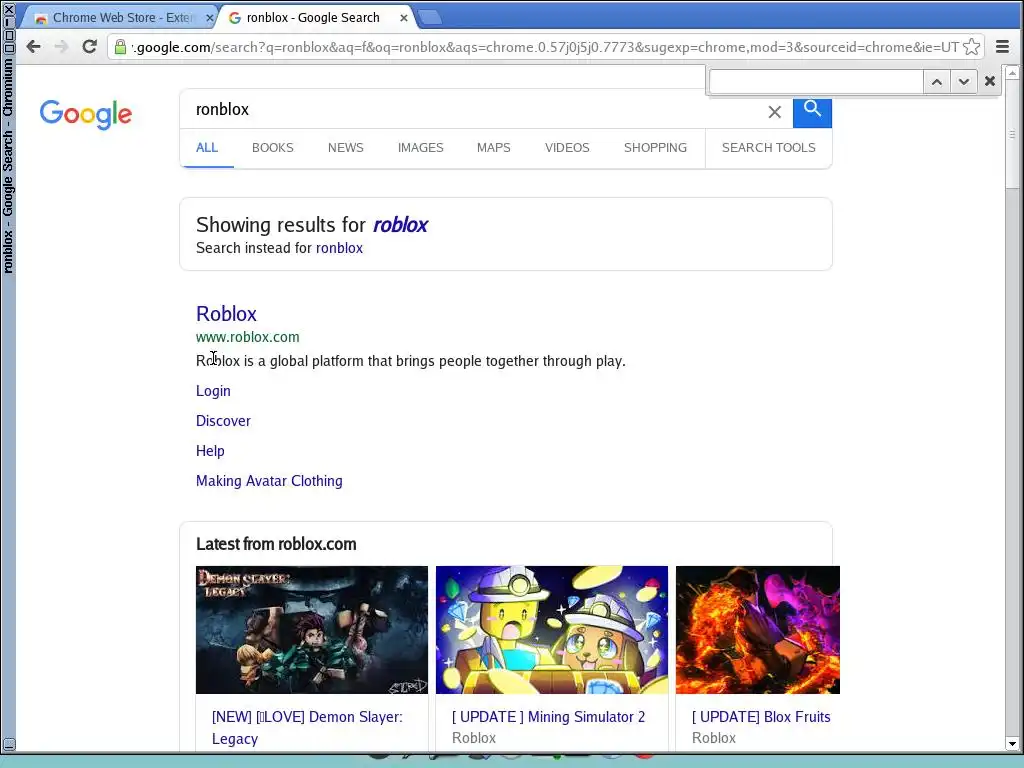The height and width of the screenshot is (768, 1024).
Task: Open the Chrome hamburger menu
Action: pyautogui.click(x=1002, y=46)
